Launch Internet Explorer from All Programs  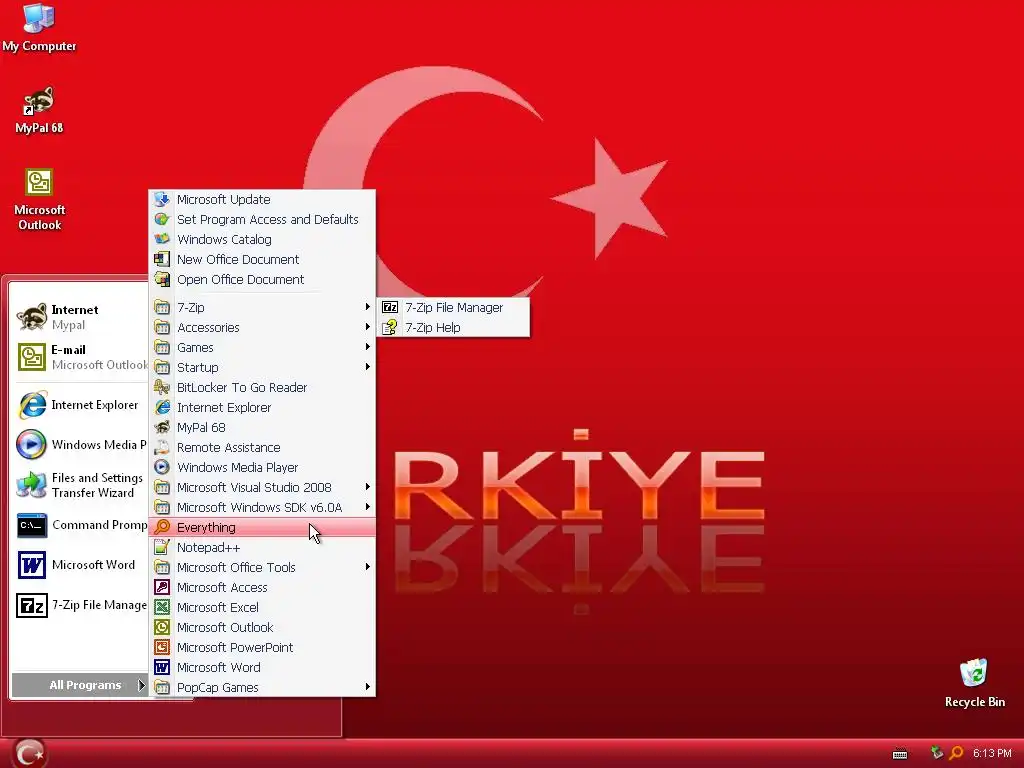263,408
